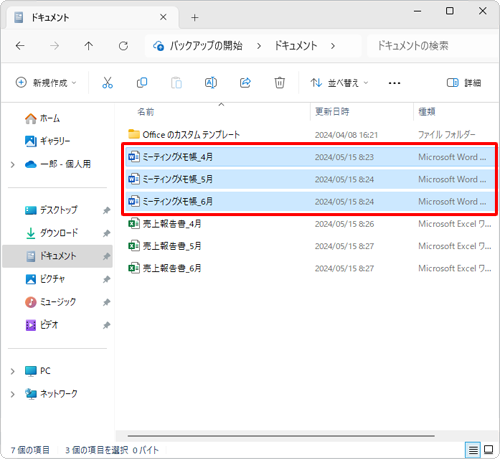The image size is (500, 459).
Task: Click the Refresh button in navigation bar
Action: pyautogui.click(x=123, y=46)
